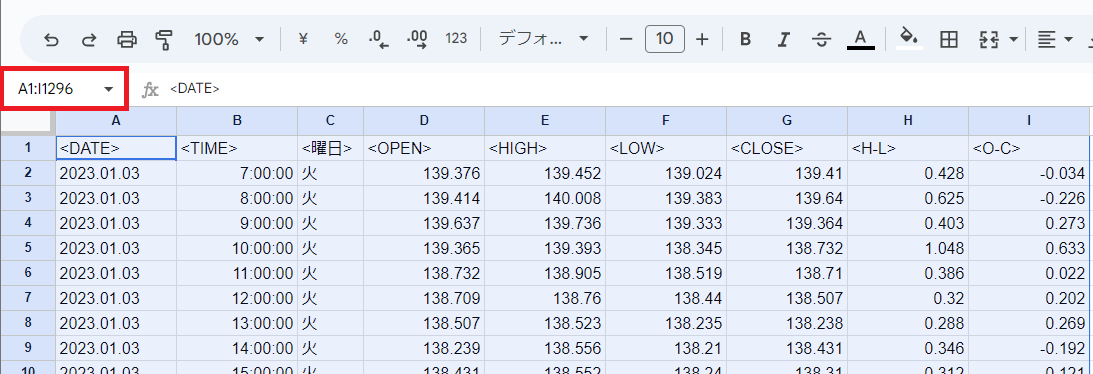Screen dimensions: 1093x374
Task: Click cell with value 138.238
Action: click(787, 323)
